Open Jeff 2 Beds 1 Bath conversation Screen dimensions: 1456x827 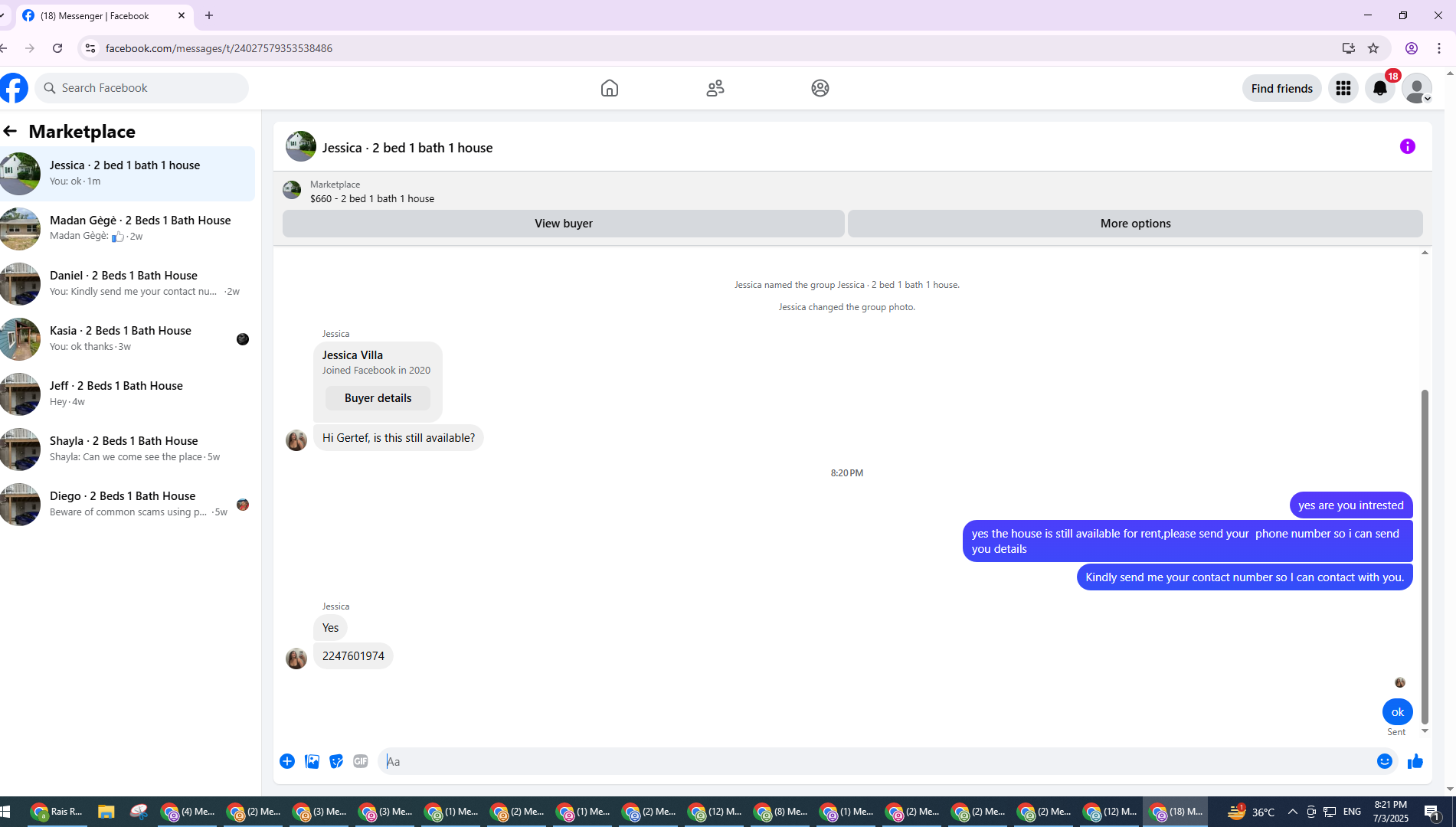[x=127, y=394]
